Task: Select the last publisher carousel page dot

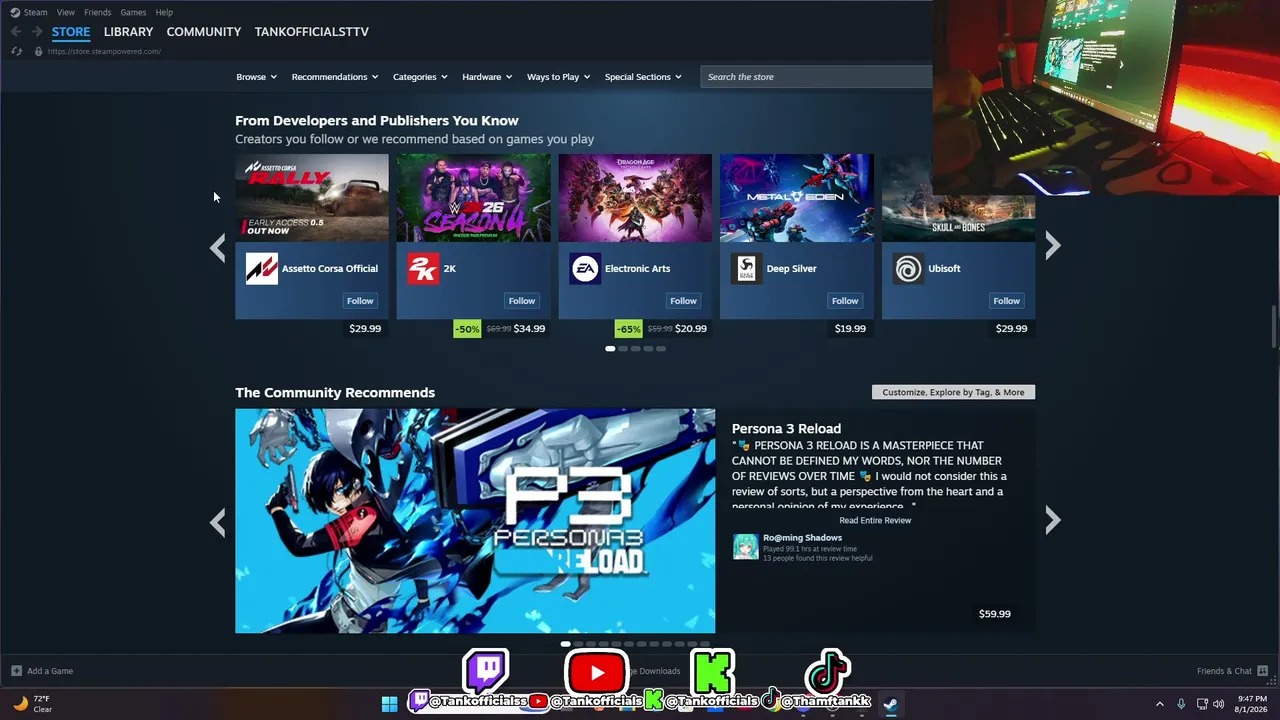Action: (661, 349)
